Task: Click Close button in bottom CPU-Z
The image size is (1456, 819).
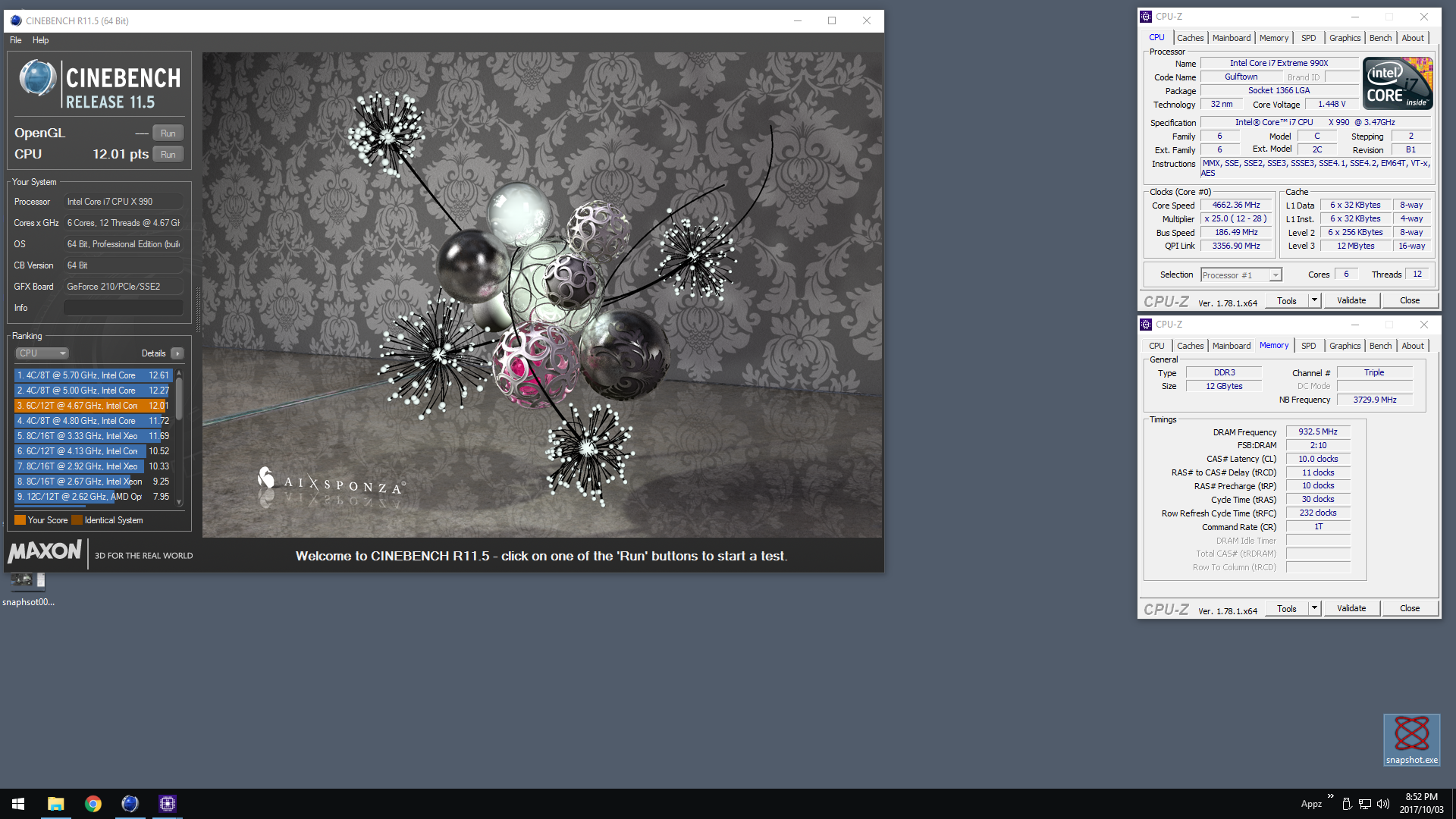Action: (1410, 609)
